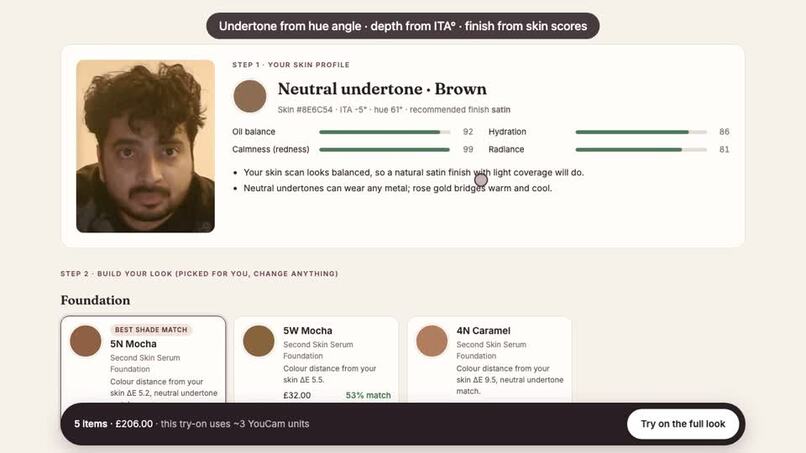Click the 53% match label
Viewport: 806px width, 453px height.
click(x=368, y=395)
